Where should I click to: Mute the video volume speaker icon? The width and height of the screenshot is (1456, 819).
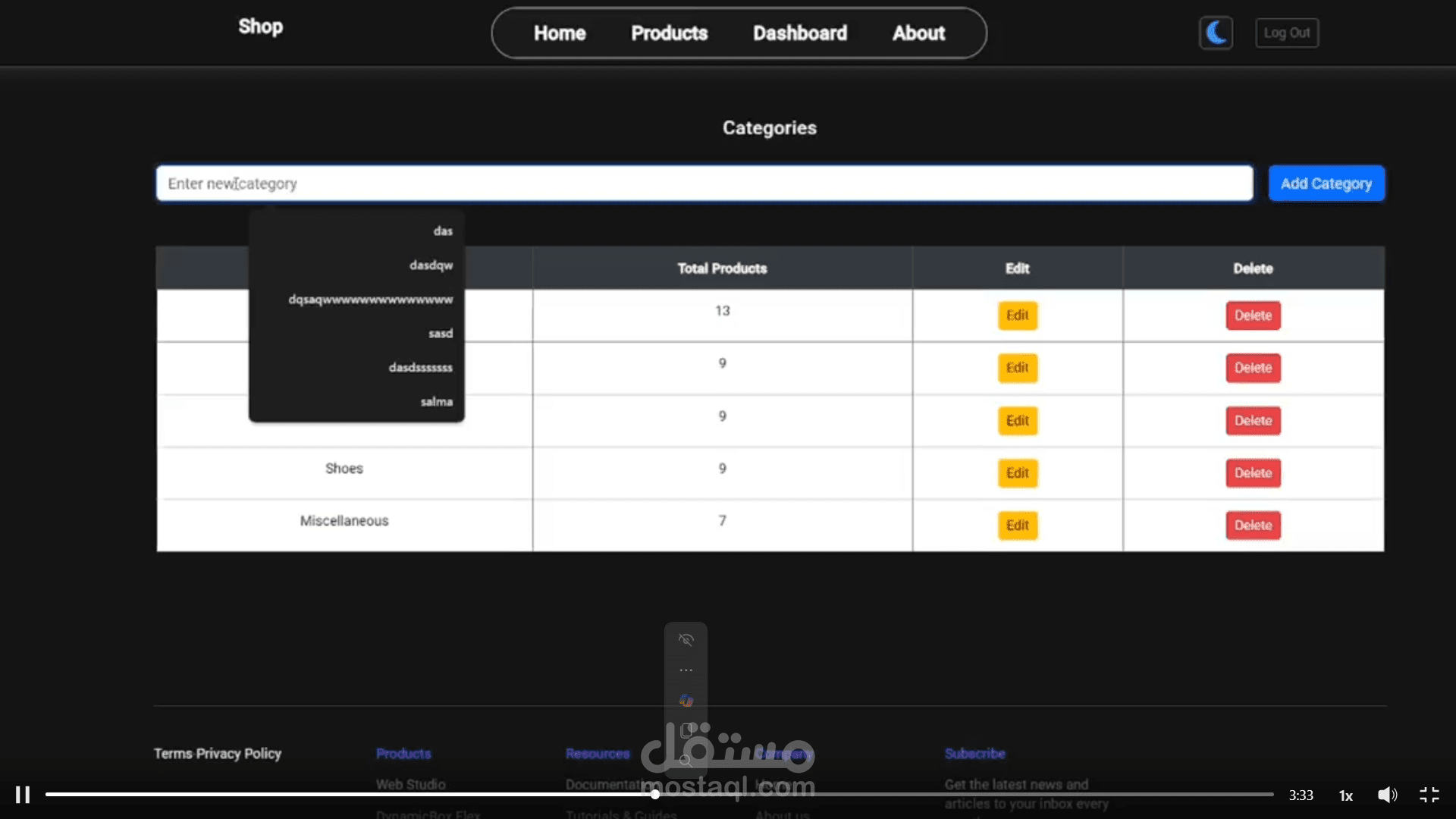click(1387, 795)
